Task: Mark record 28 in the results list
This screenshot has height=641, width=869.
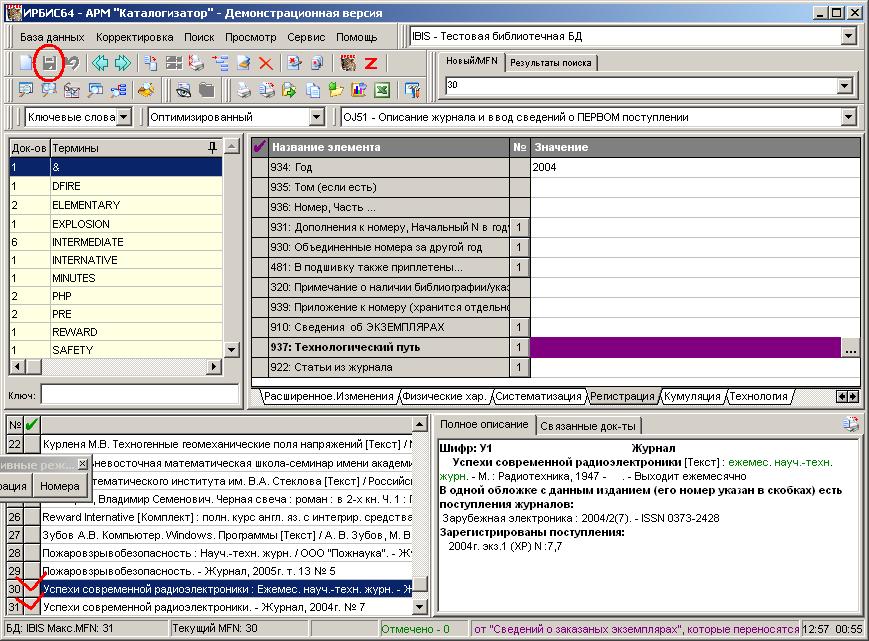Action: click(32, 553)
